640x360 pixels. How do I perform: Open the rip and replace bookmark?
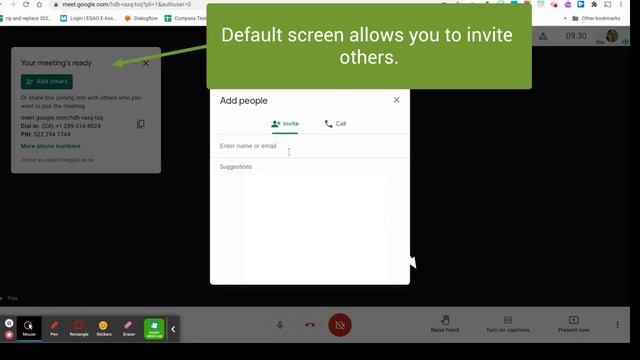pyautogui.click(x=26, y=18)
